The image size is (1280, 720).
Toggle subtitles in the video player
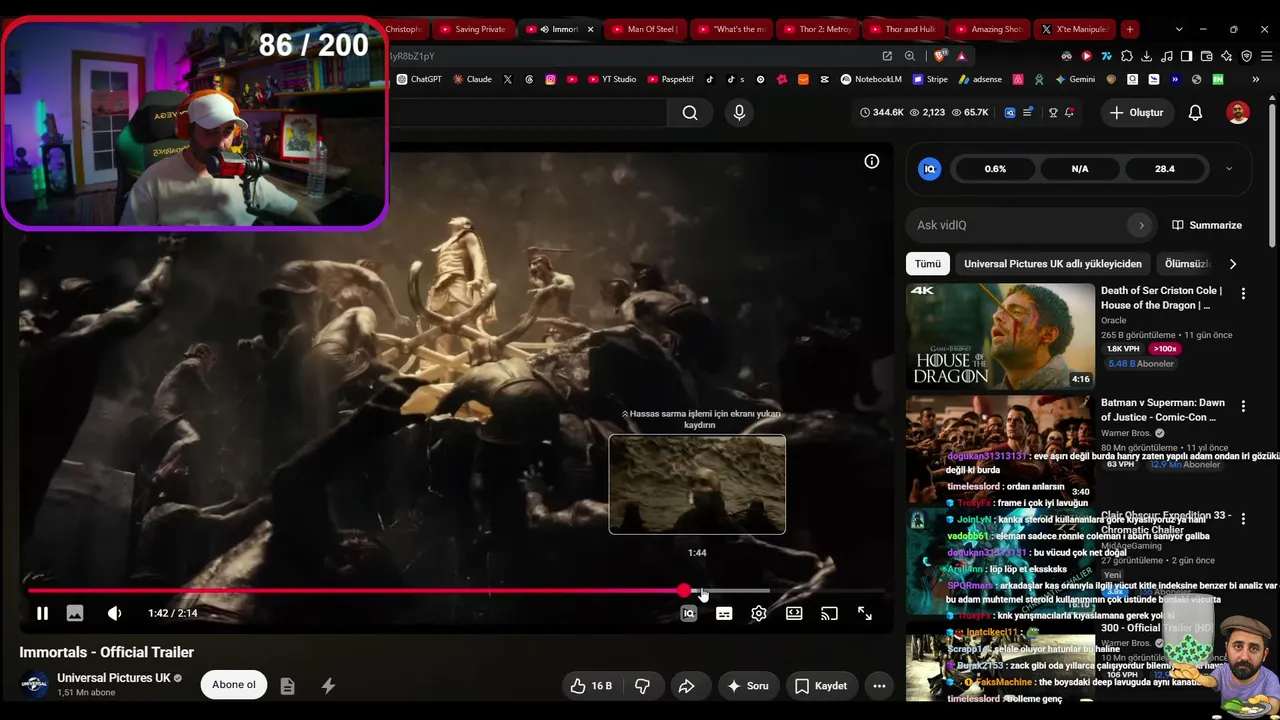tap(724, 613)
